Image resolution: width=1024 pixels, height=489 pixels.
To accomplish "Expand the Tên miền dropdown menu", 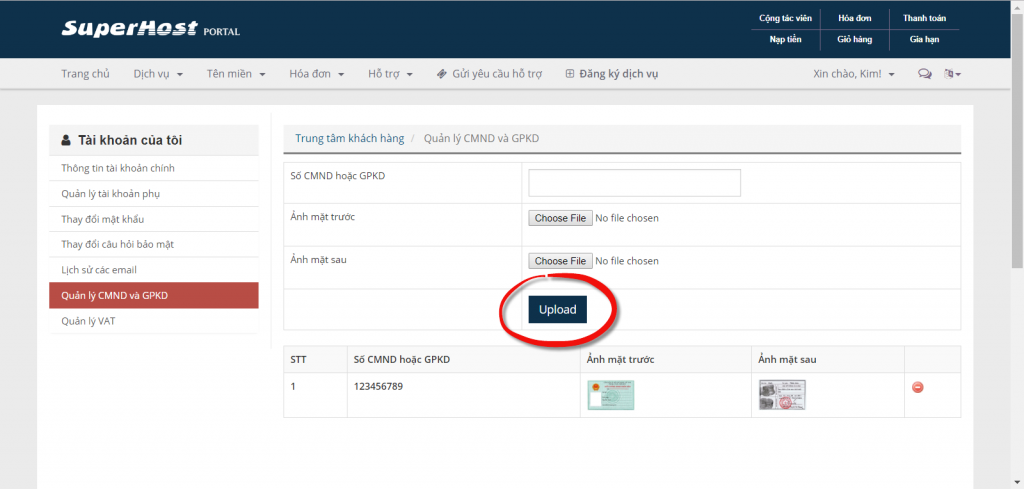I will coord(236,74).
